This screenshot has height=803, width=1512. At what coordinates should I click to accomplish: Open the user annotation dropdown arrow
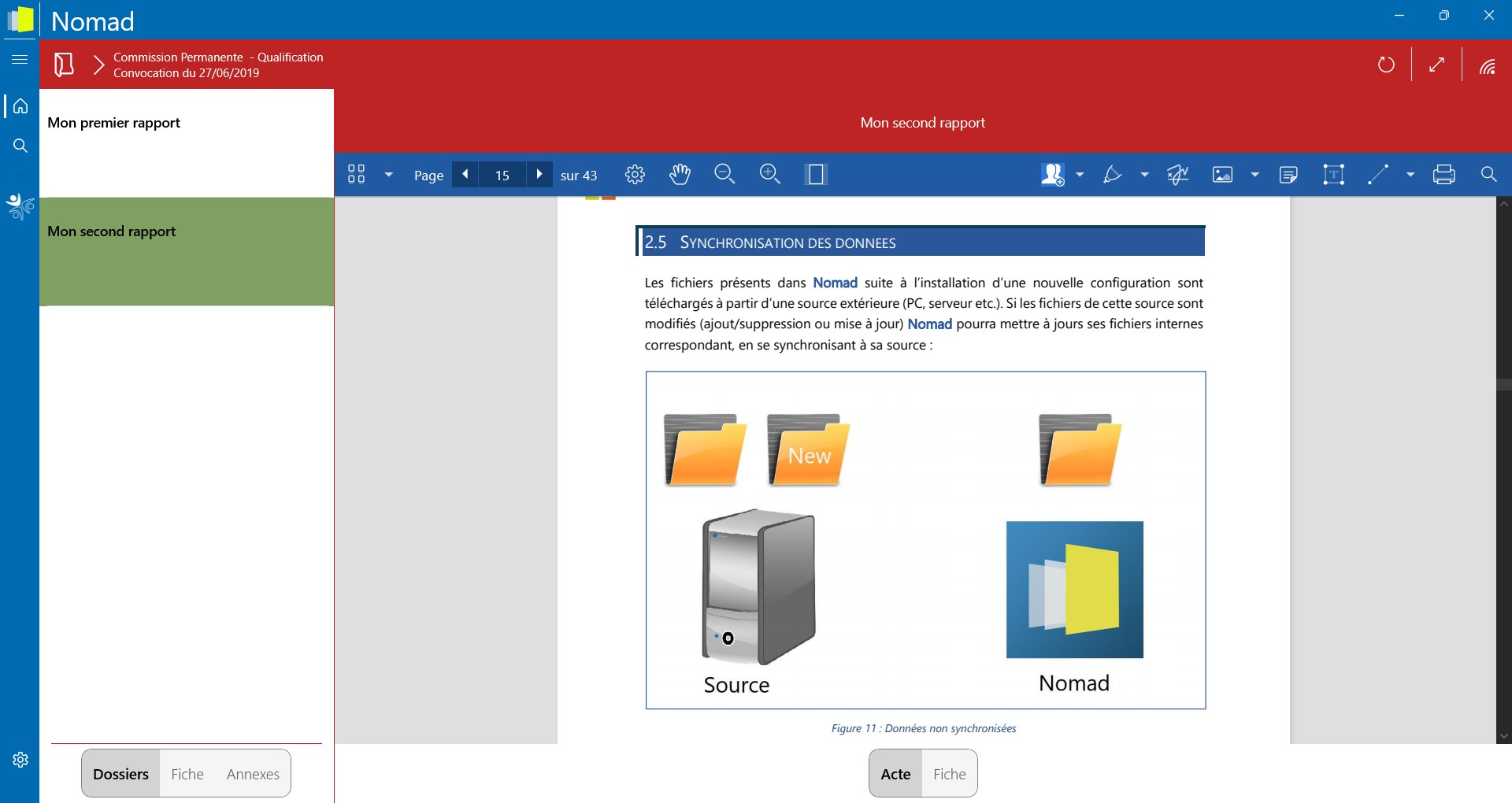1080,175
